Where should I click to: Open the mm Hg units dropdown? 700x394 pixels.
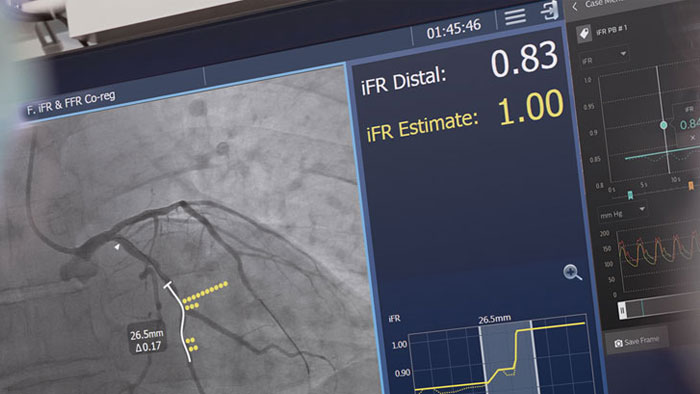pos(622,212)
